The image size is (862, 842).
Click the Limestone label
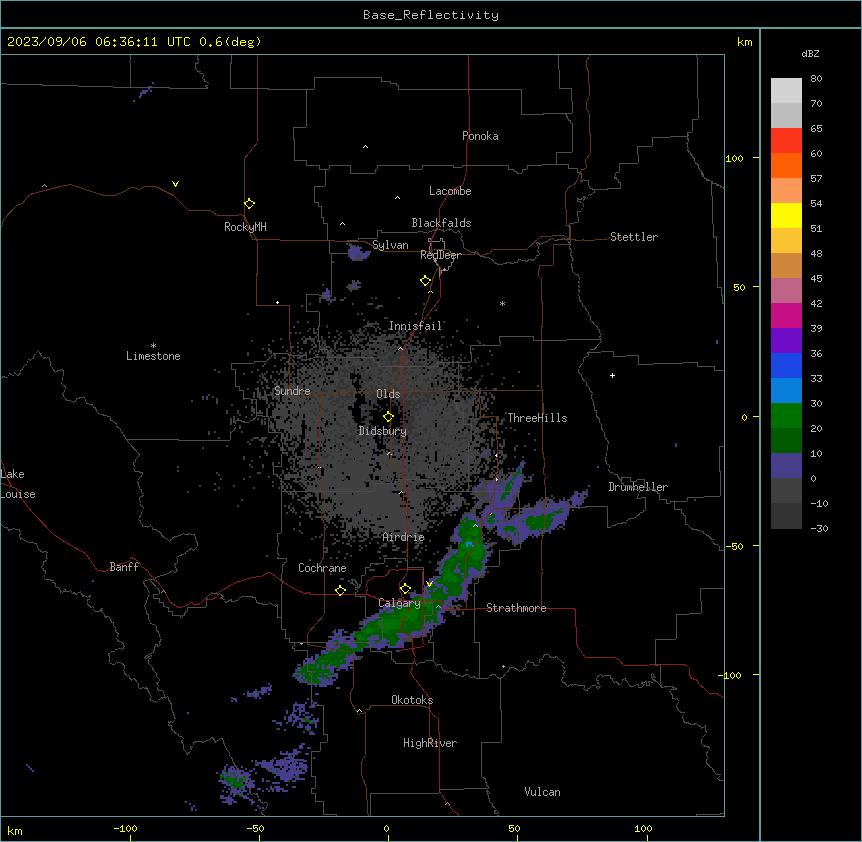tap(153, 356)
